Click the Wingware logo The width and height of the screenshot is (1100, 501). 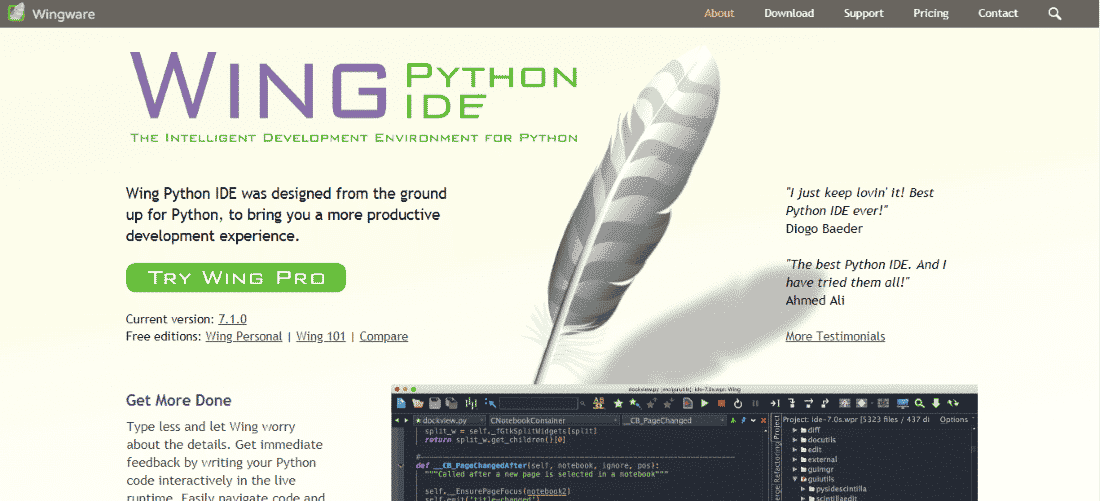click(x=51, y=13)
